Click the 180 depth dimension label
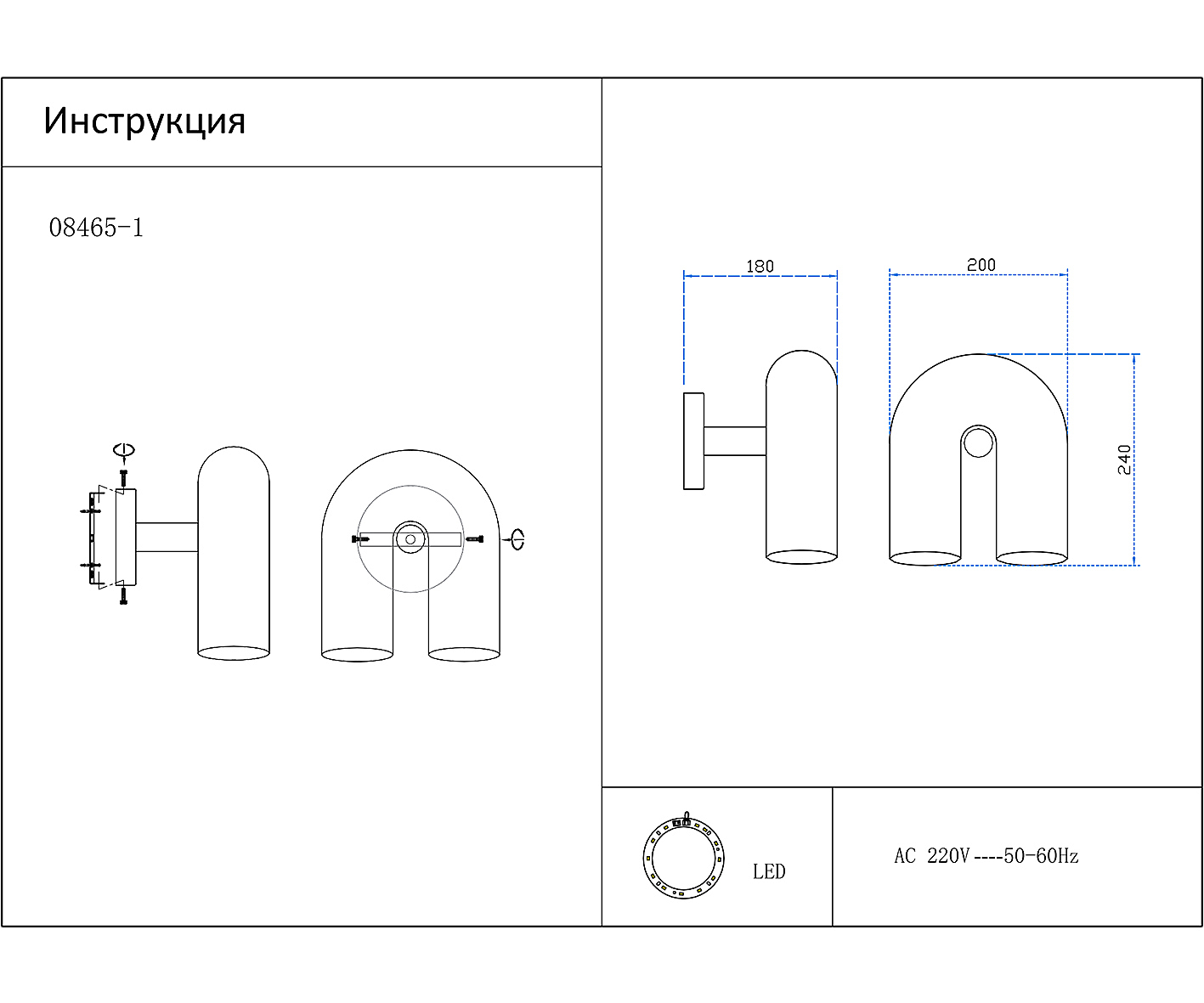 (x=760, y=266)
